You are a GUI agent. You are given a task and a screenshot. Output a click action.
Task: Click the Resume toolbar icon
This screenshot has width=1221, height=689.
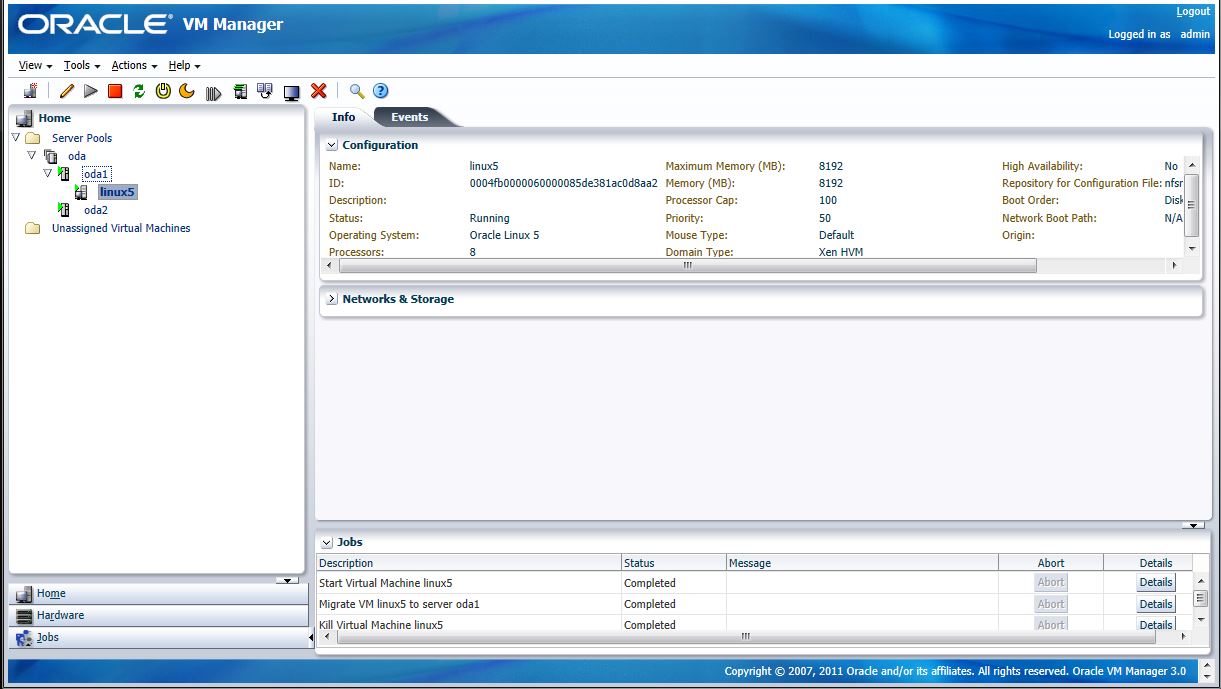click(213, 93)
